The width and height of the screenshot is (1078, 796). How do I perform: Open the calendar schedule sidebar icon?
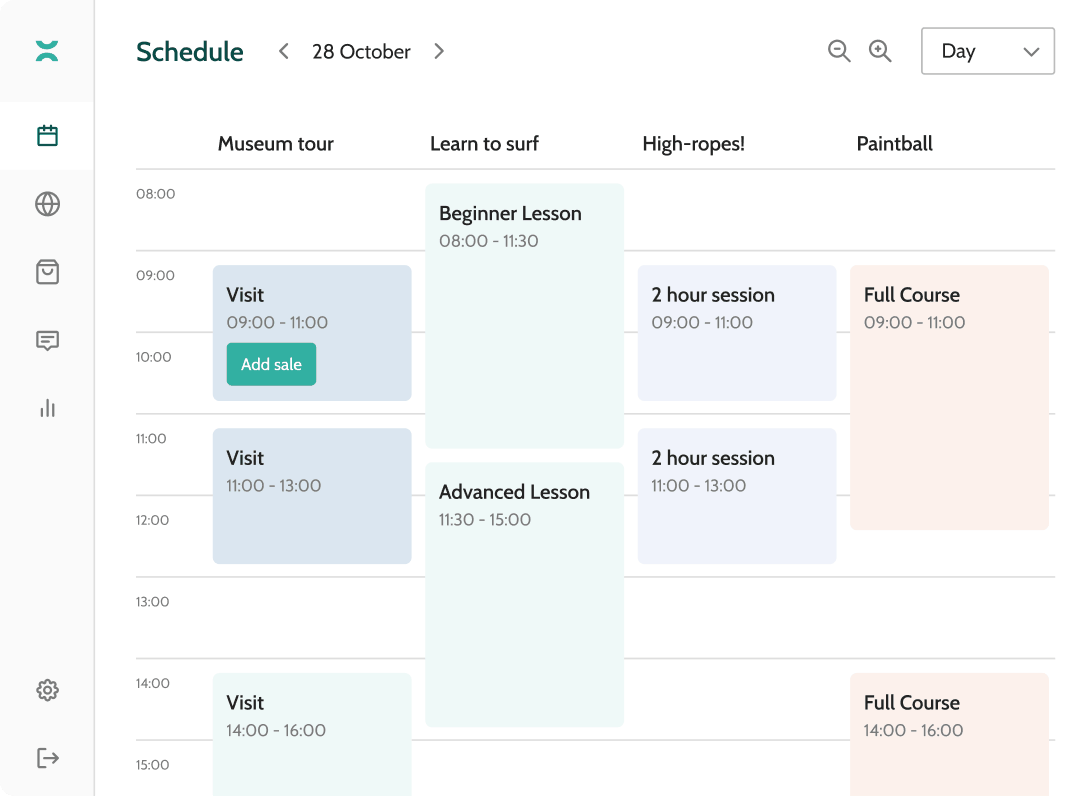pos(47,136)
